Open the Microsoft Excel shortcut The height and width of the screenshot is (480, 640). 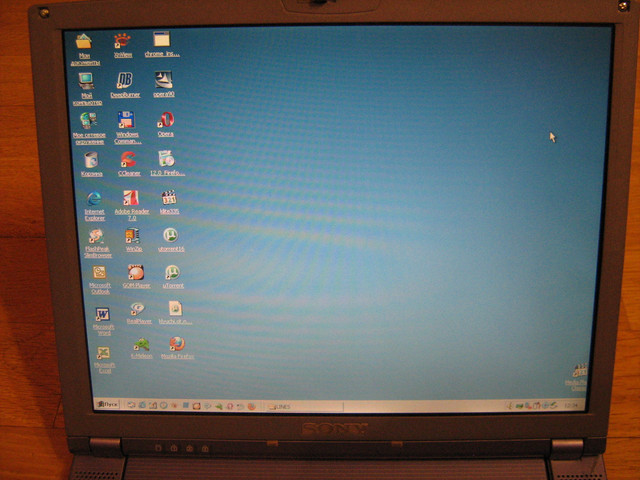[104, 353]
